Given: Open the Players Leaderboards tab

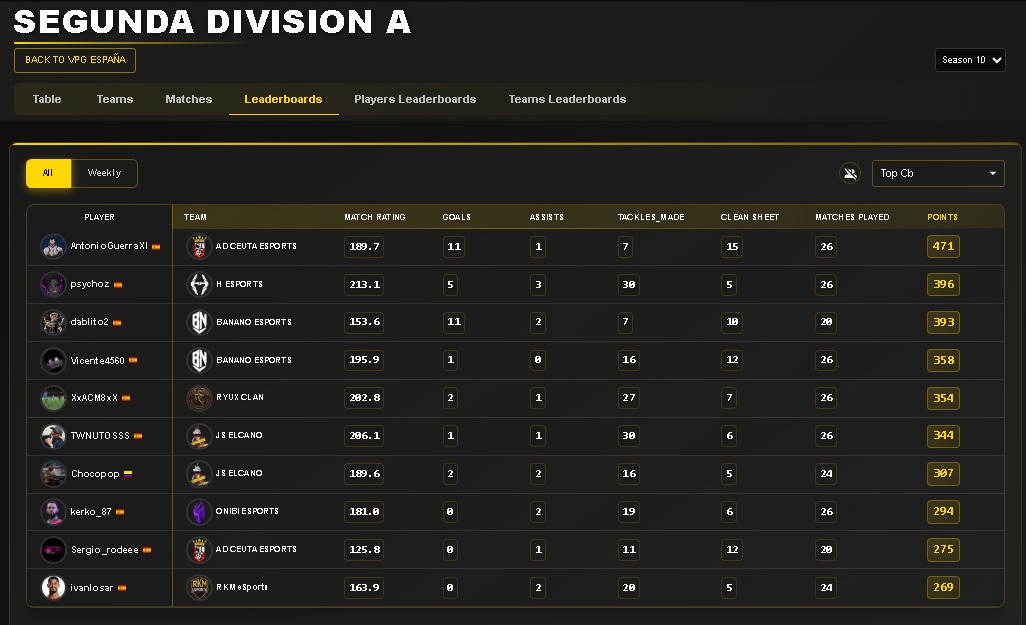Looking at the screenshot, I should tap(415, 99).
